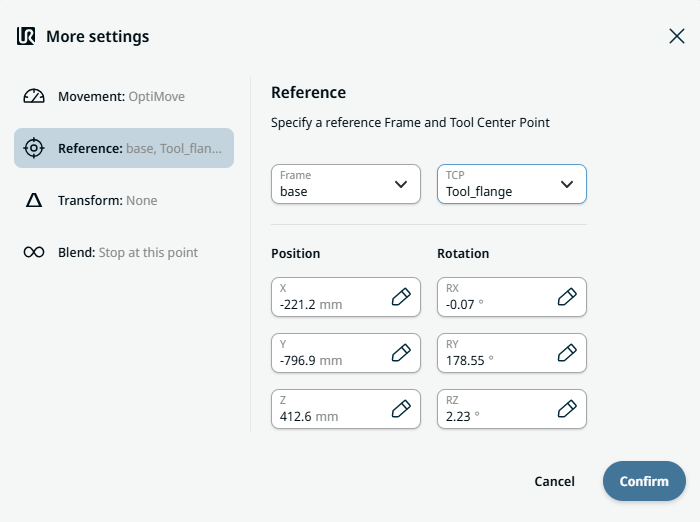Select Blend: Stop at this point
The height and width of the screenshot is (522, 700).
pos(127,253)
